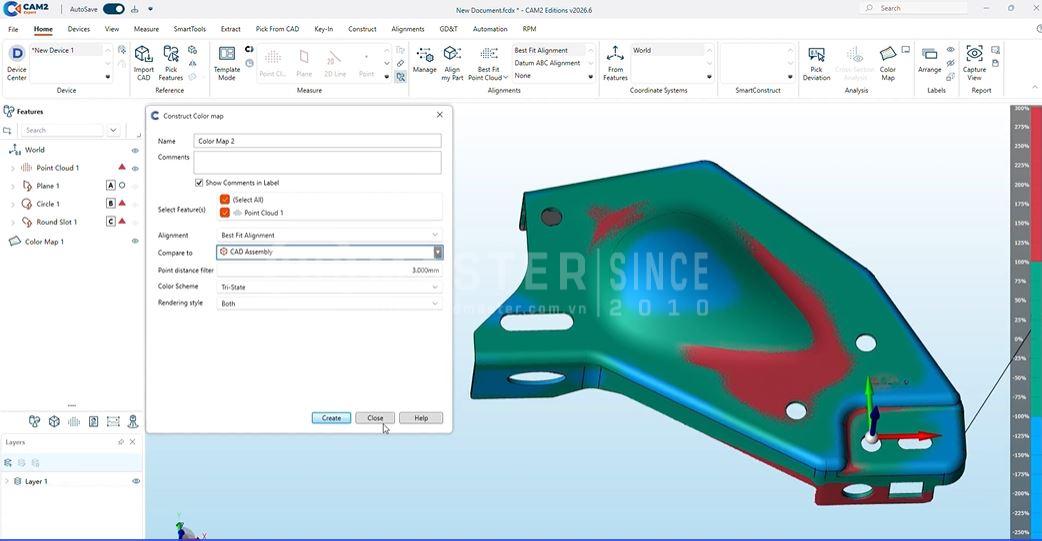Click the Help button in dialog
This screenshot has height=541, width=1042.
click(421, 418)
